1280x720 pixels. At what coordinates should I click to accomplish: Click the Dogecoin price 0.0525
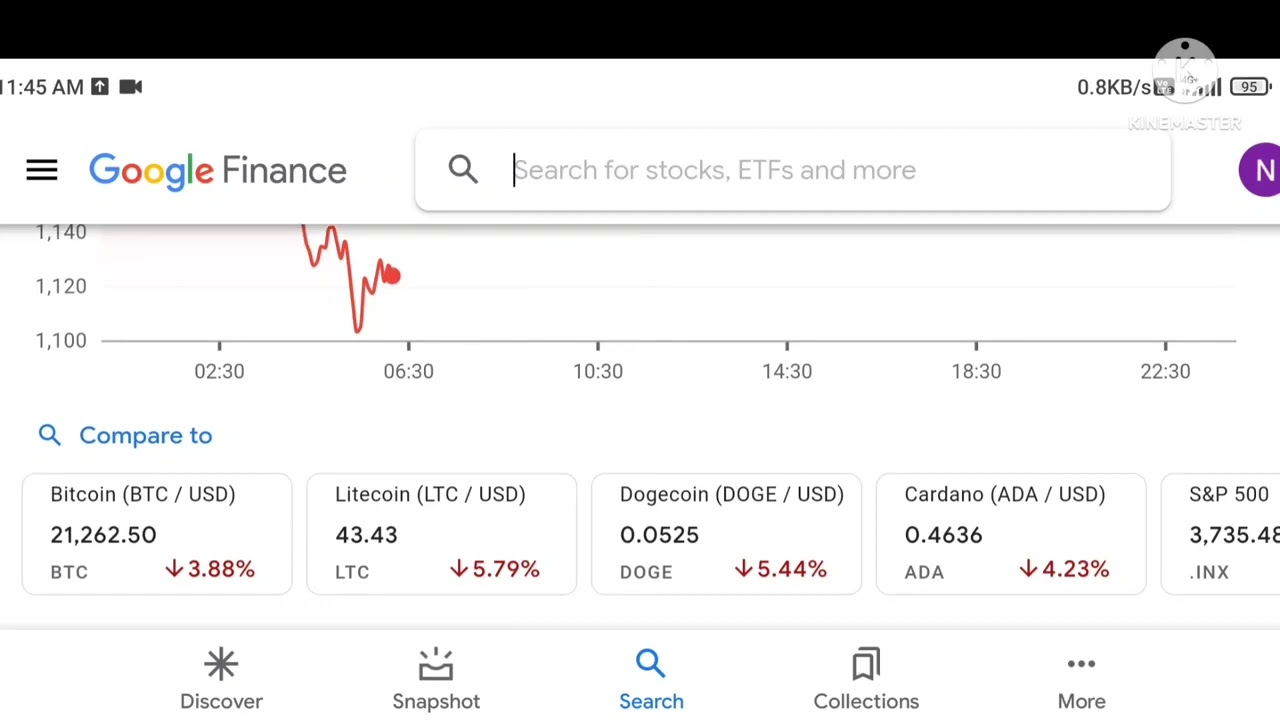[x=659, y=535]
